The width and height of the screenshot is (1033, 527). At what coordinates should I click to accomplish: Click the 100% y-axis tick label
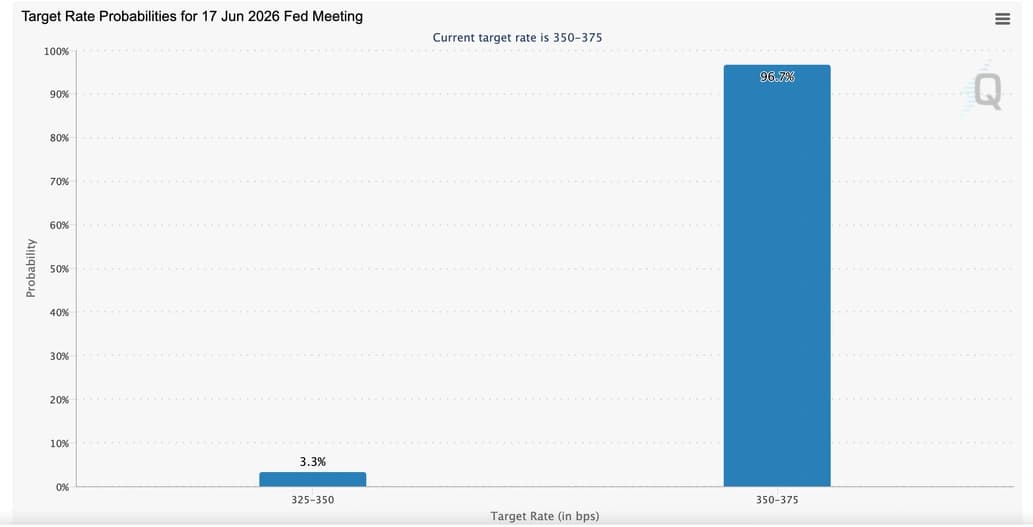click(x=56, y=51)
